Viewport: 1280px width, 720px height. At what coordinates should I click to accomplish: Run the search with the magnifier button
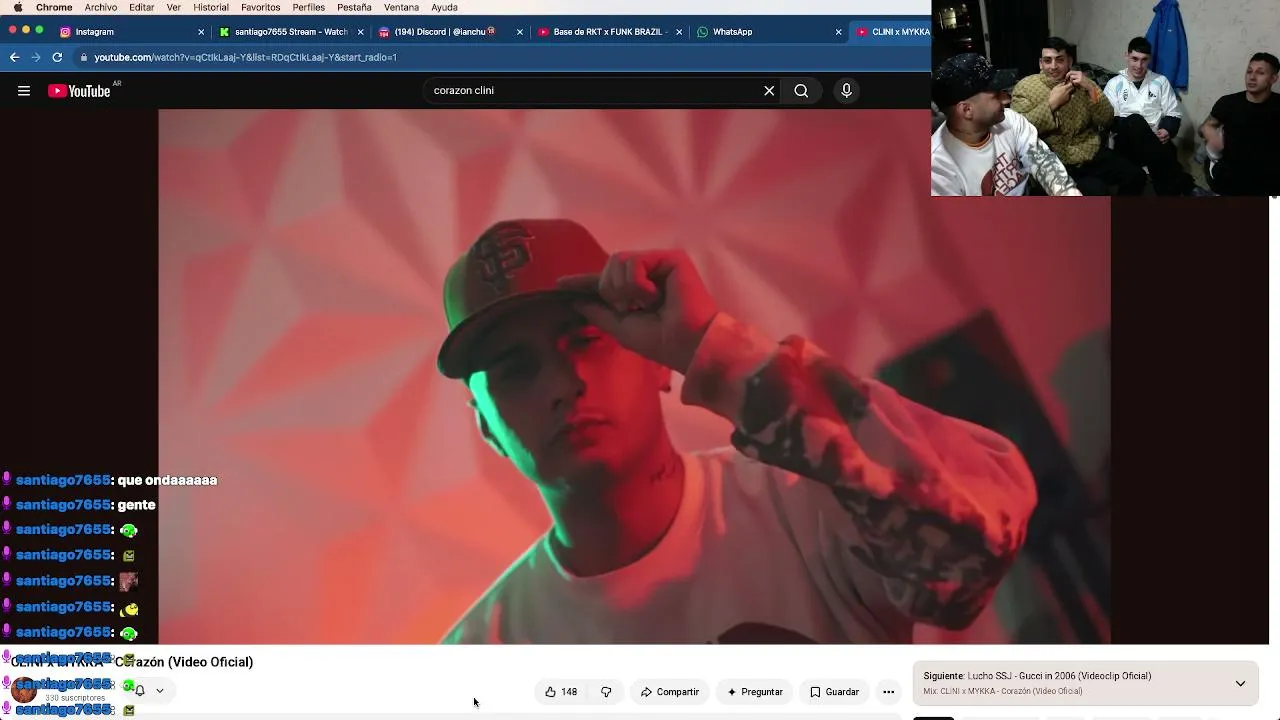pyautogui.click(x=801, y=91)
